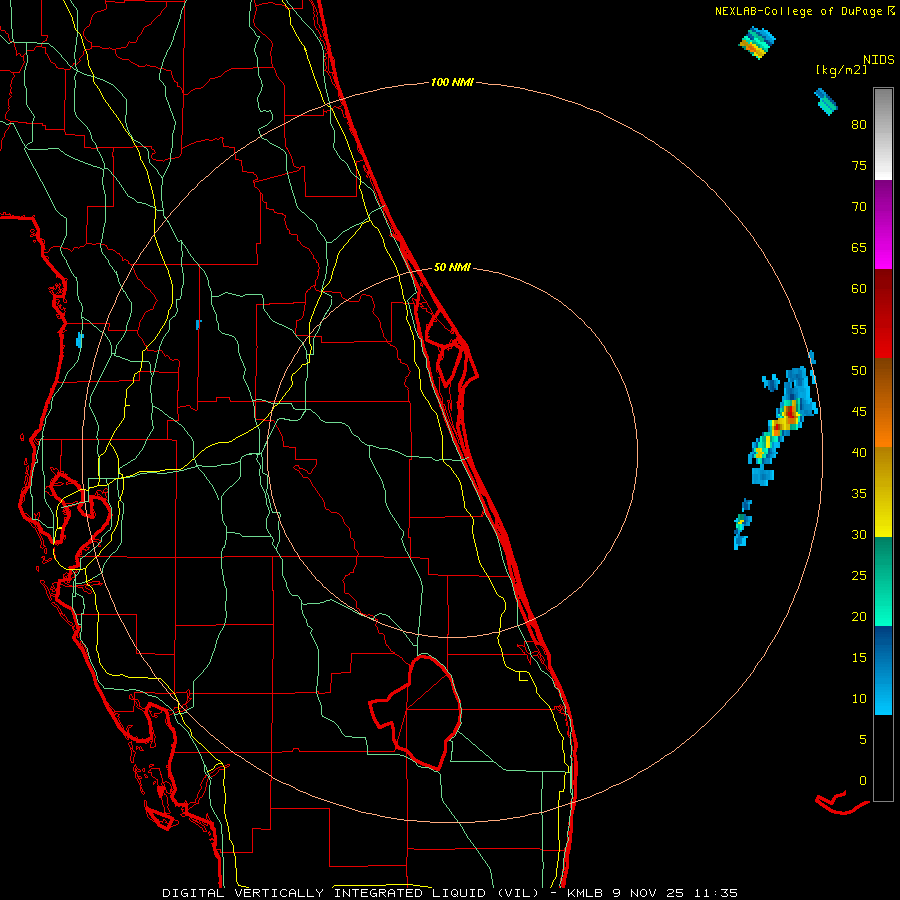This screenshot has width=900, height=900.
Task: Click the 80 value on color scale
Action: tap(859, 125)
